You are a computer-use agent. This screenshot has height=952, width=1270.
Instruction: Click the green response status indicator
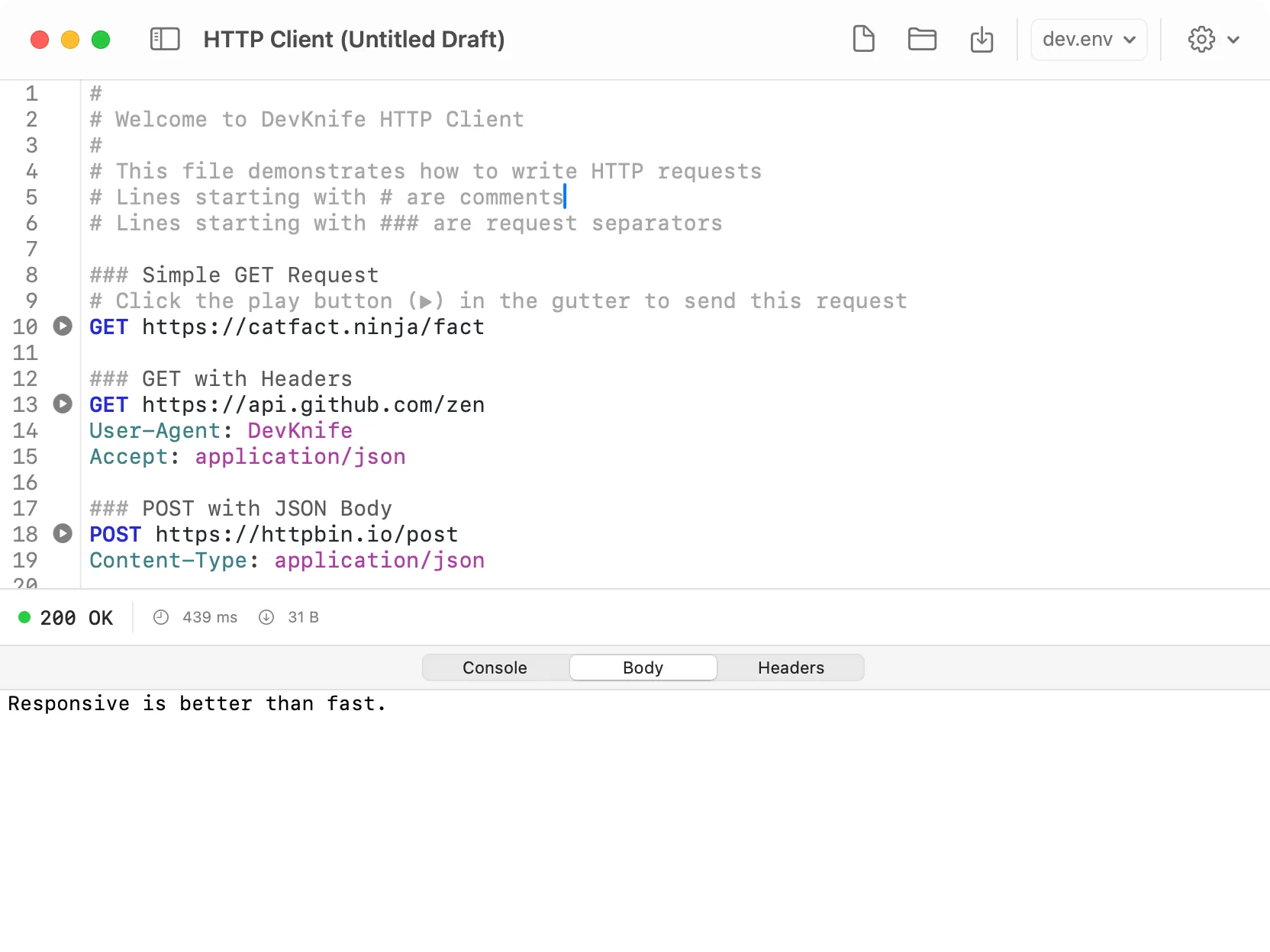coord(25,617)
